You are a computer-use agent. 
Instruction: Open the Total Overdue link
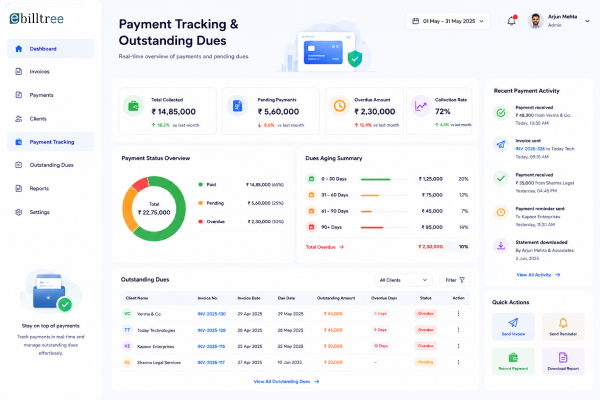tap(324, 247)
